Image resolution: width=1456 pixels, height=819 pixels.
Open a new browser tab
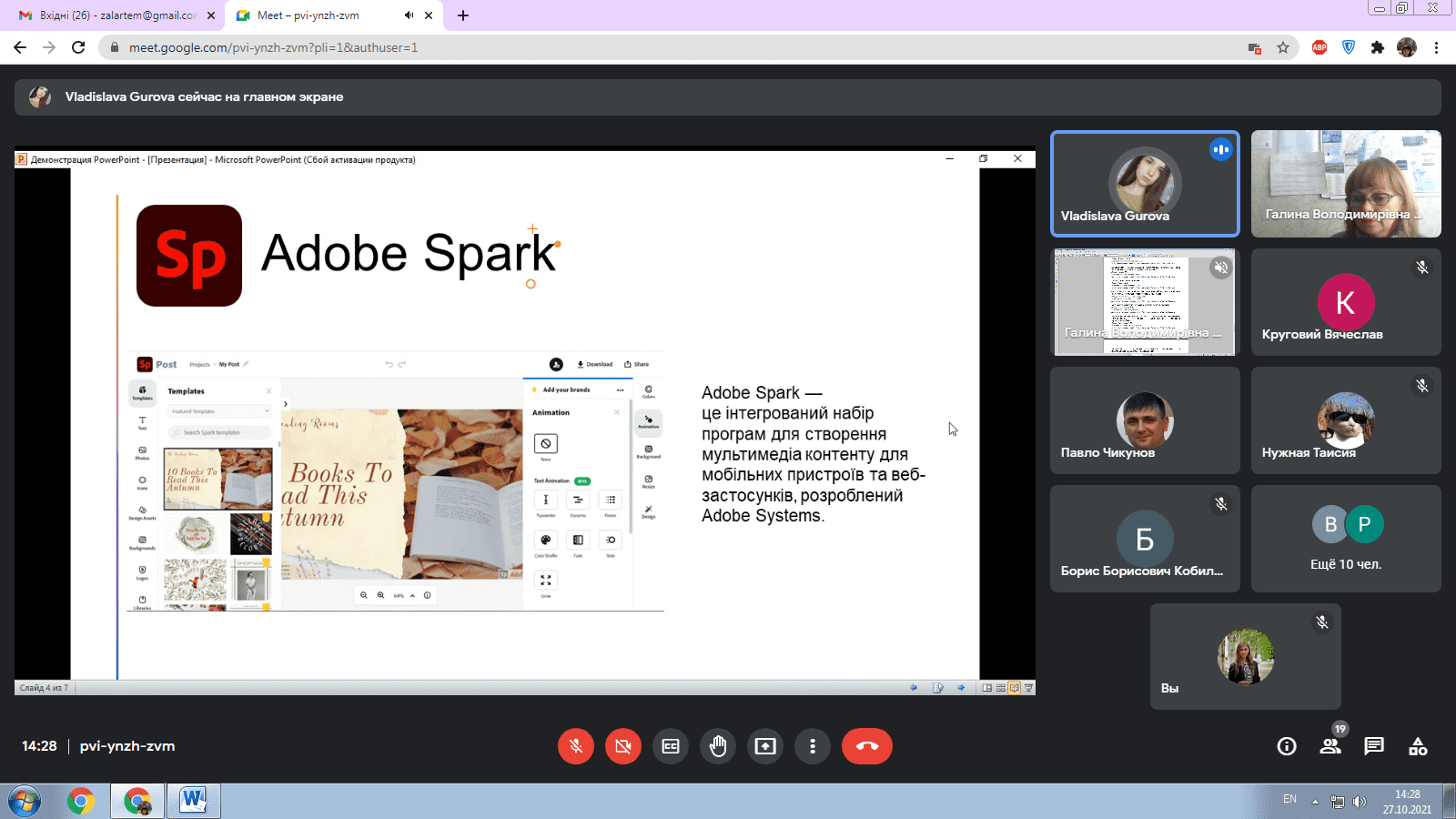click(x=463, y=15)
